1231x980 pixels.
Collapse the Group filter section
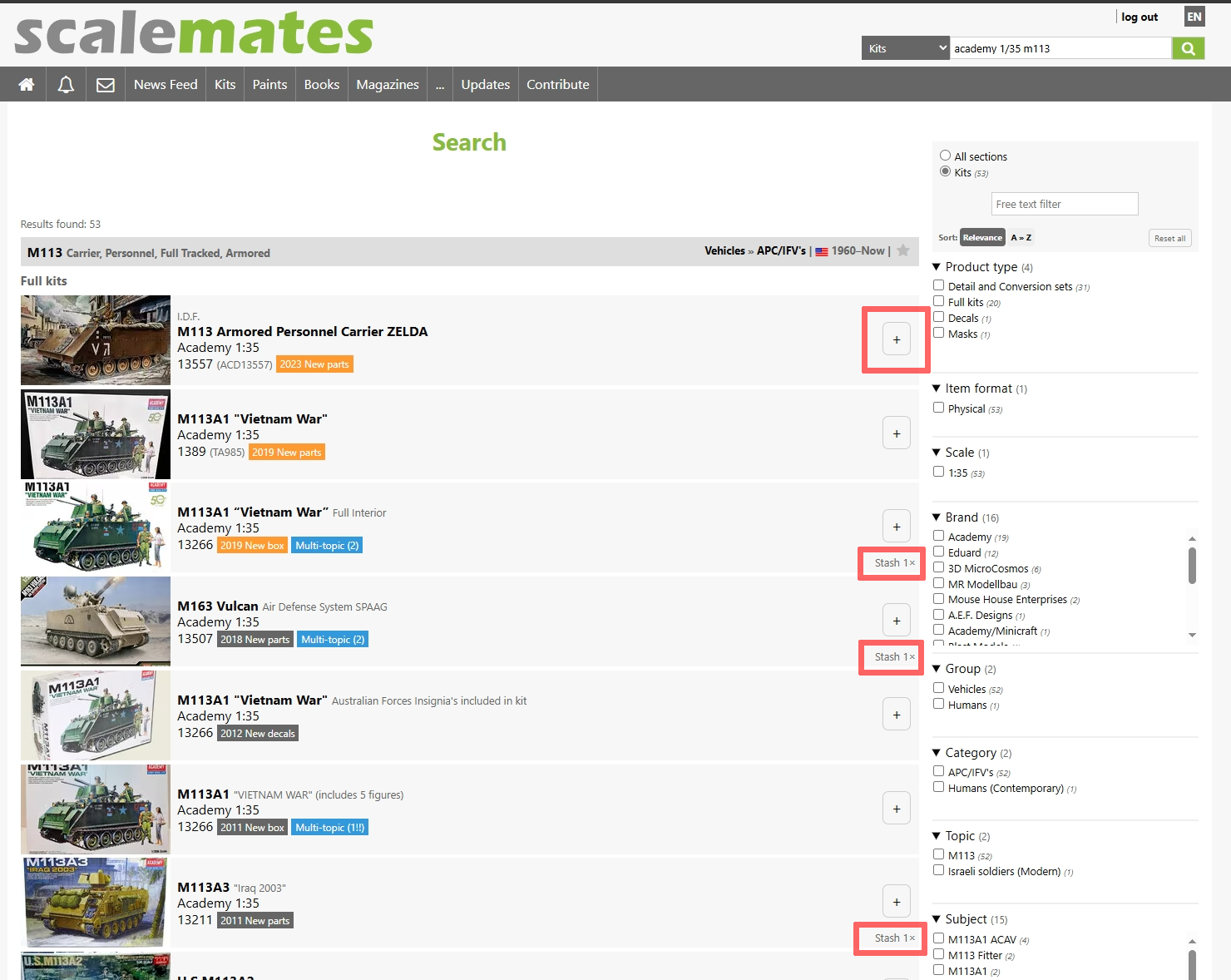pyautogui.click(x=937, y=669)
